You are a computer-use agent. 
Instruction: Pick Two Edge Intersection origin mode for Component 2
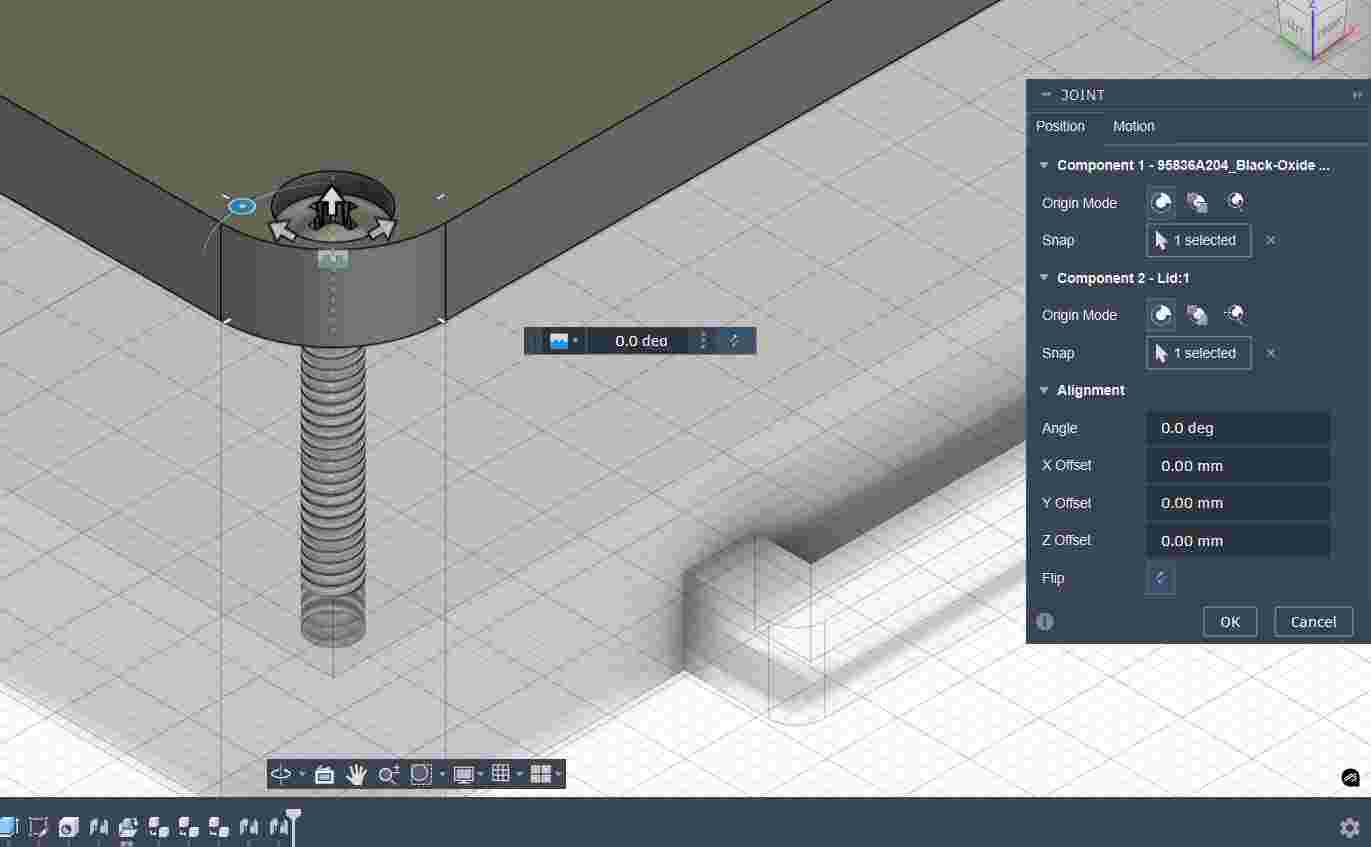point(1235,315)
